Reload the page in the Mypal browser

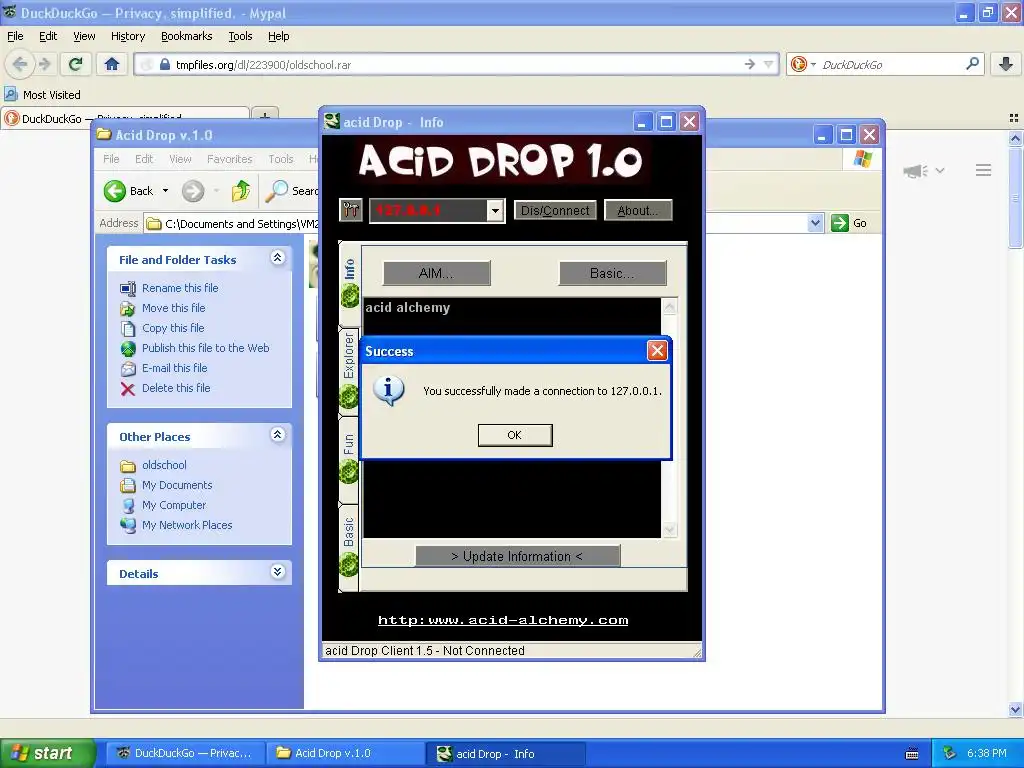click(76, 64)
